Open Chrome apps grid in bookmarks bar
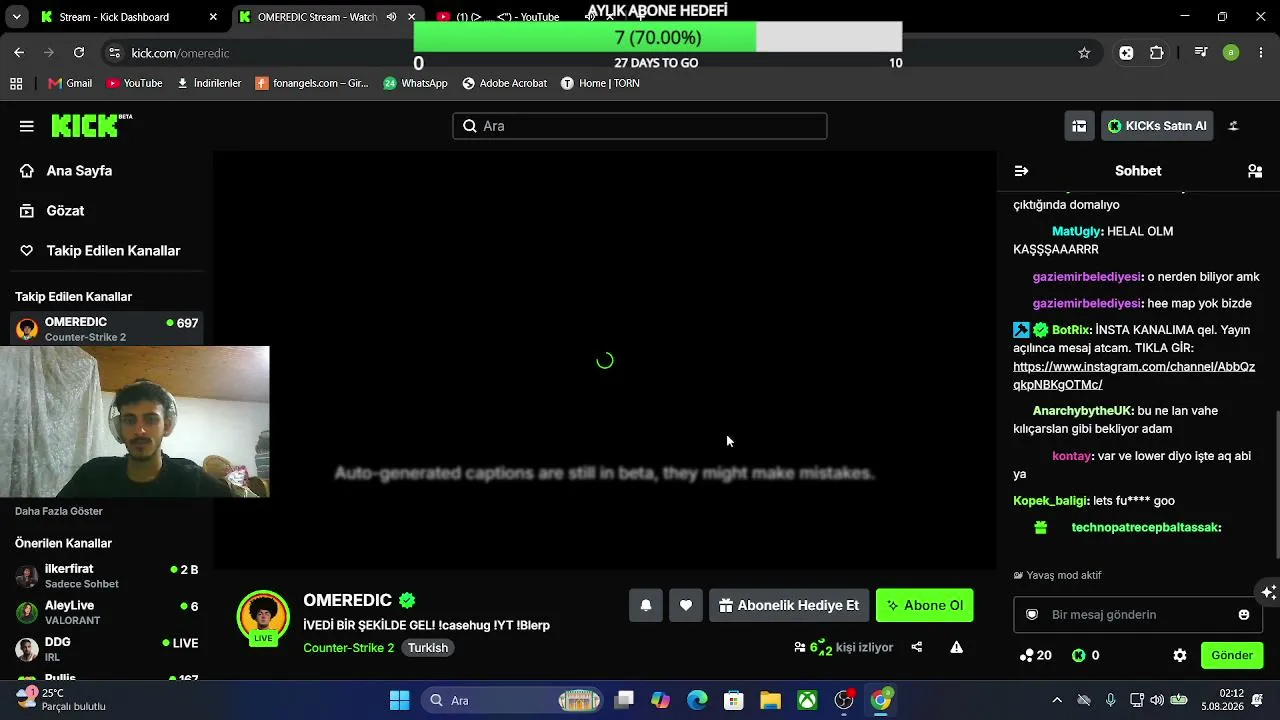This screenshot has width=1280, height=720. tap(16, 83)
